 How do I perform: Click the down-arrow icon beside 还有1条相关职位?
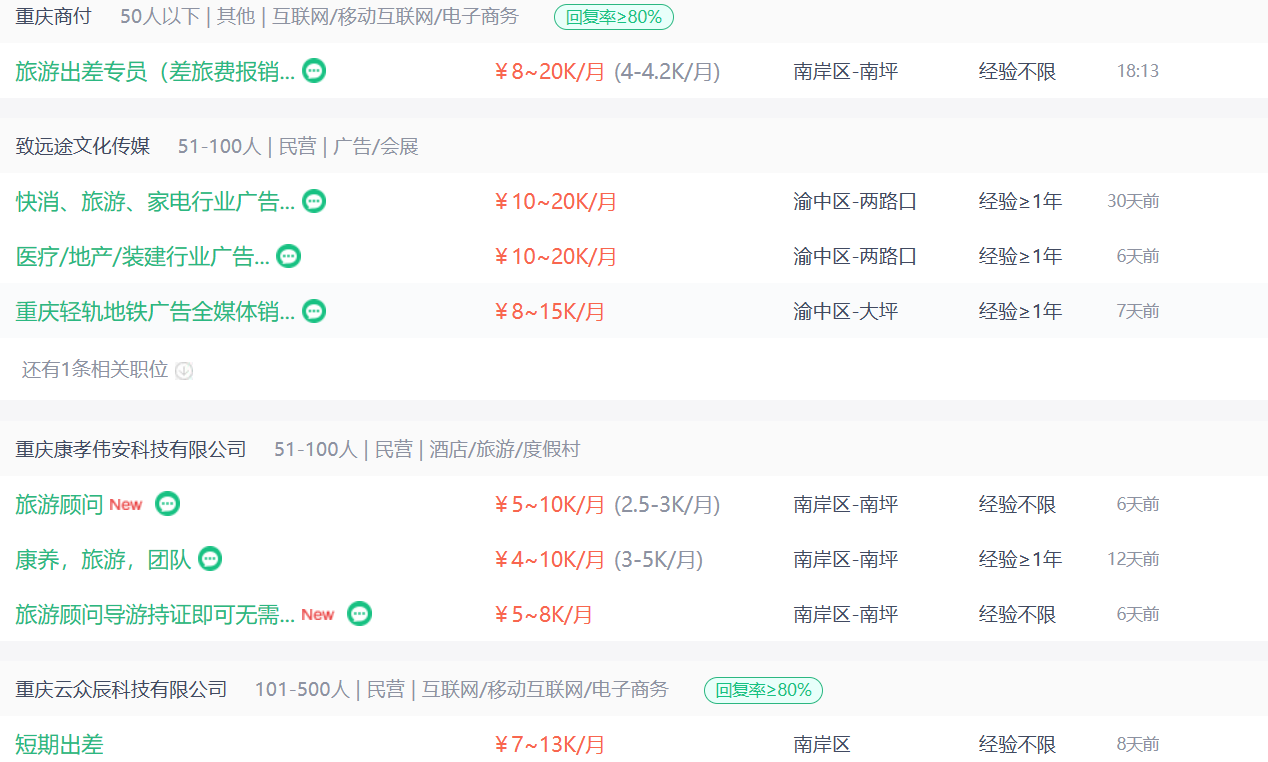click(x=184, y=371)
